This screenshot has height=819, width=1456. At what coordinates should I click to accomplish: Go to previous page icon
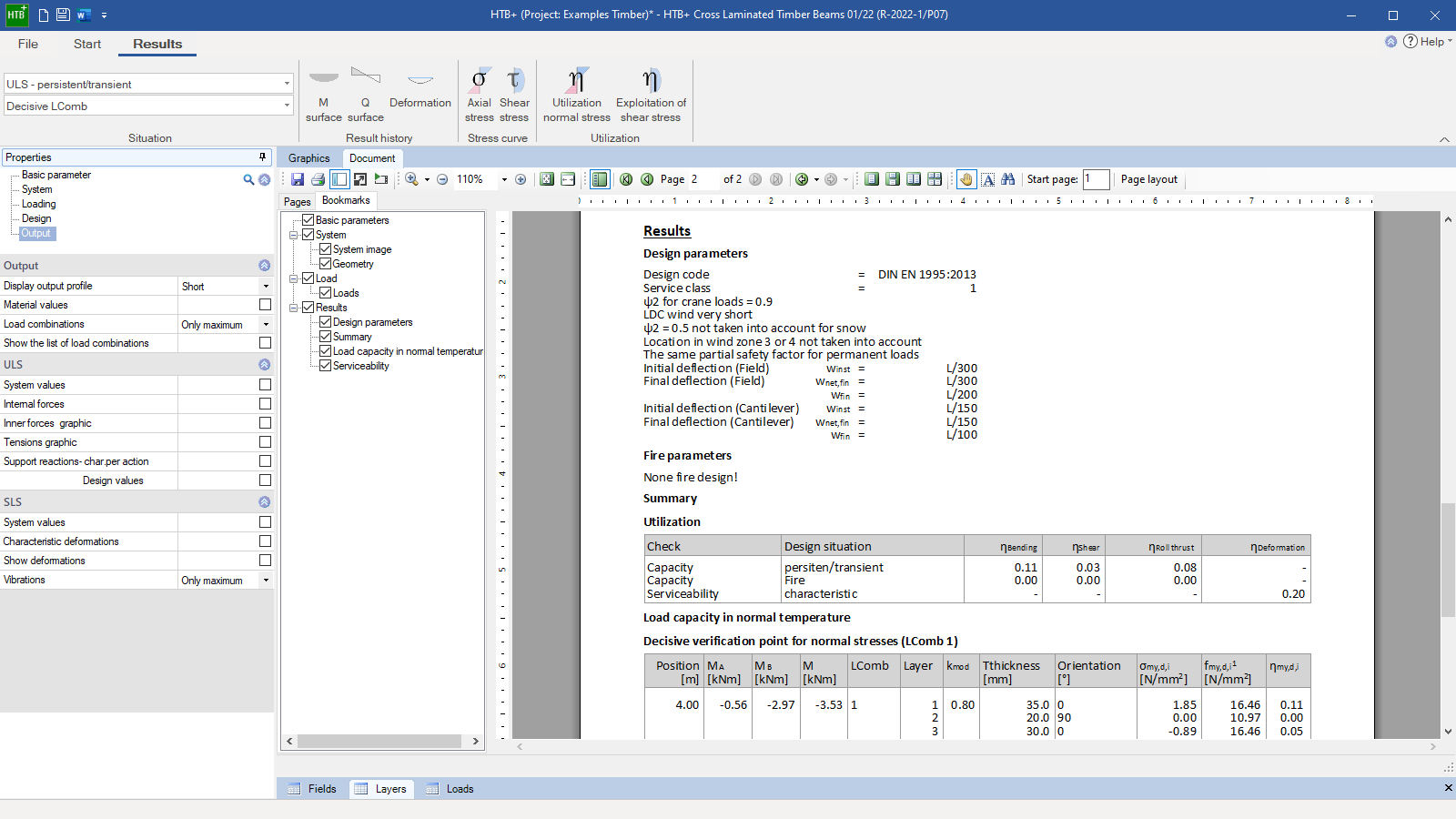pyautogui.click(x=647, y=179)
